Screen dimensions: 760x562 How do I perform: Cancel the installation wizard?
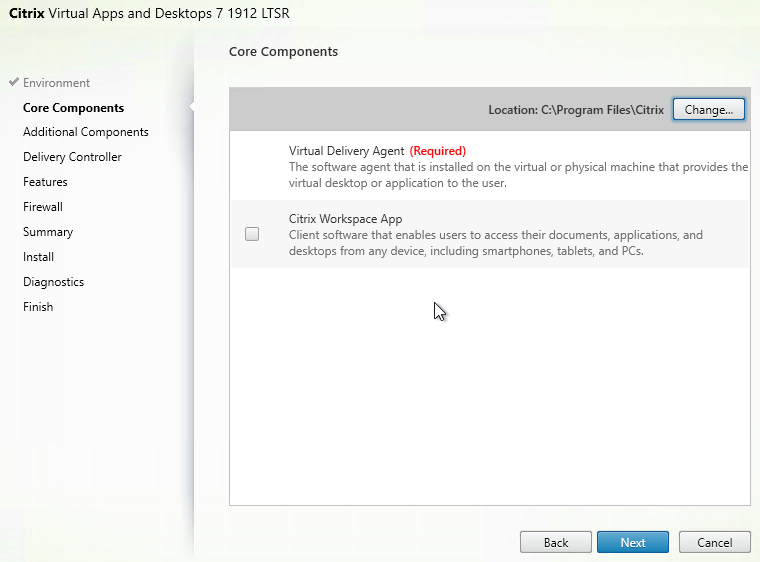click(714, 542)
